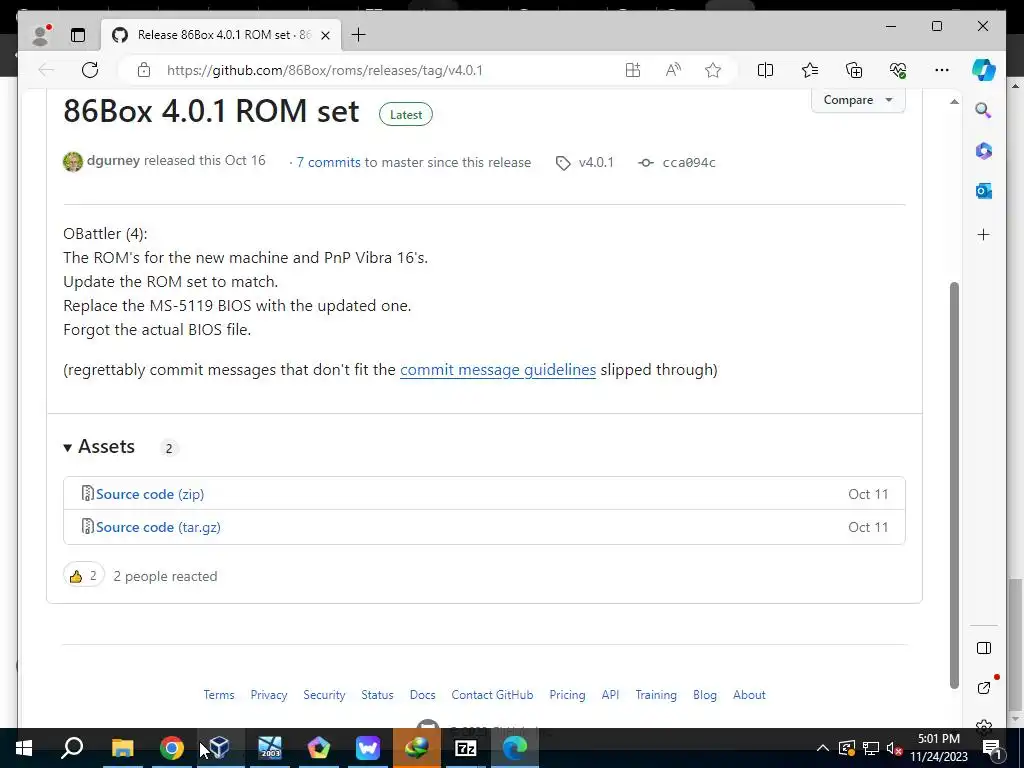Open the Contact GitHub footer link
The width and height of the screenshot is (1024, 768).
(x=492, y=695)
